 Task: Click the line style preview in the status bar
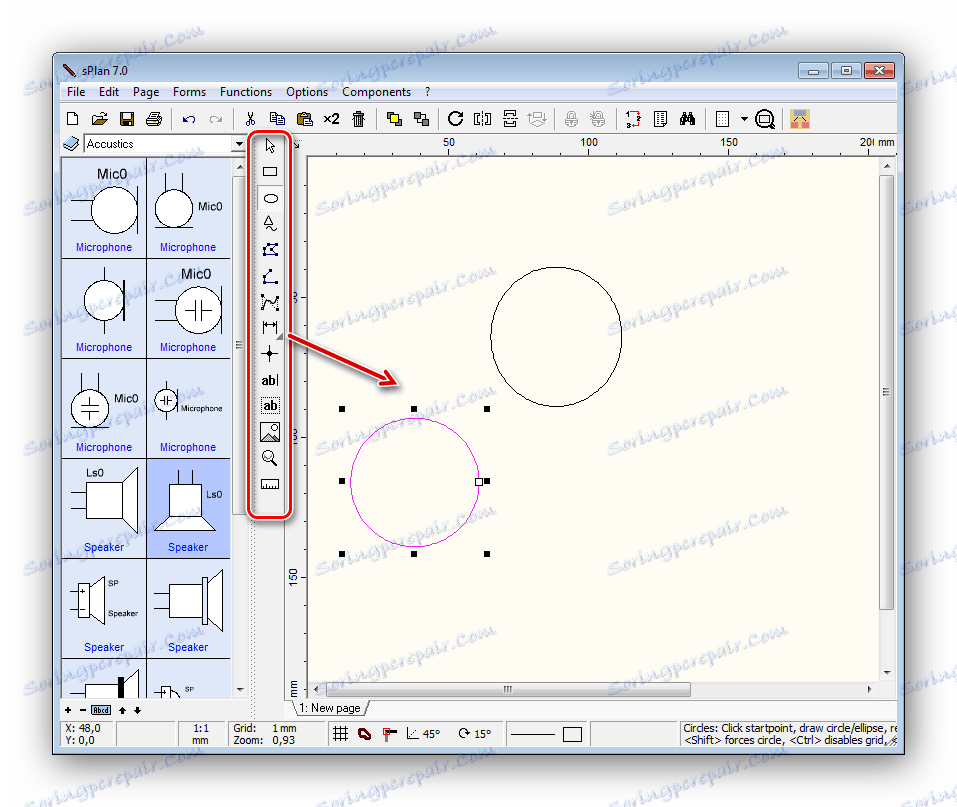532,734
